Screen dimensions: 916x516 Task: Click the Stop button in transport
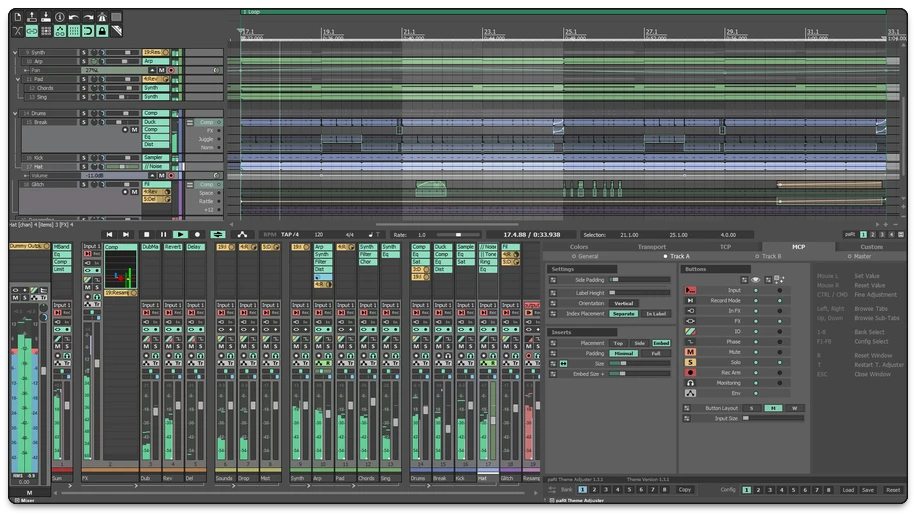coord(147,234)
